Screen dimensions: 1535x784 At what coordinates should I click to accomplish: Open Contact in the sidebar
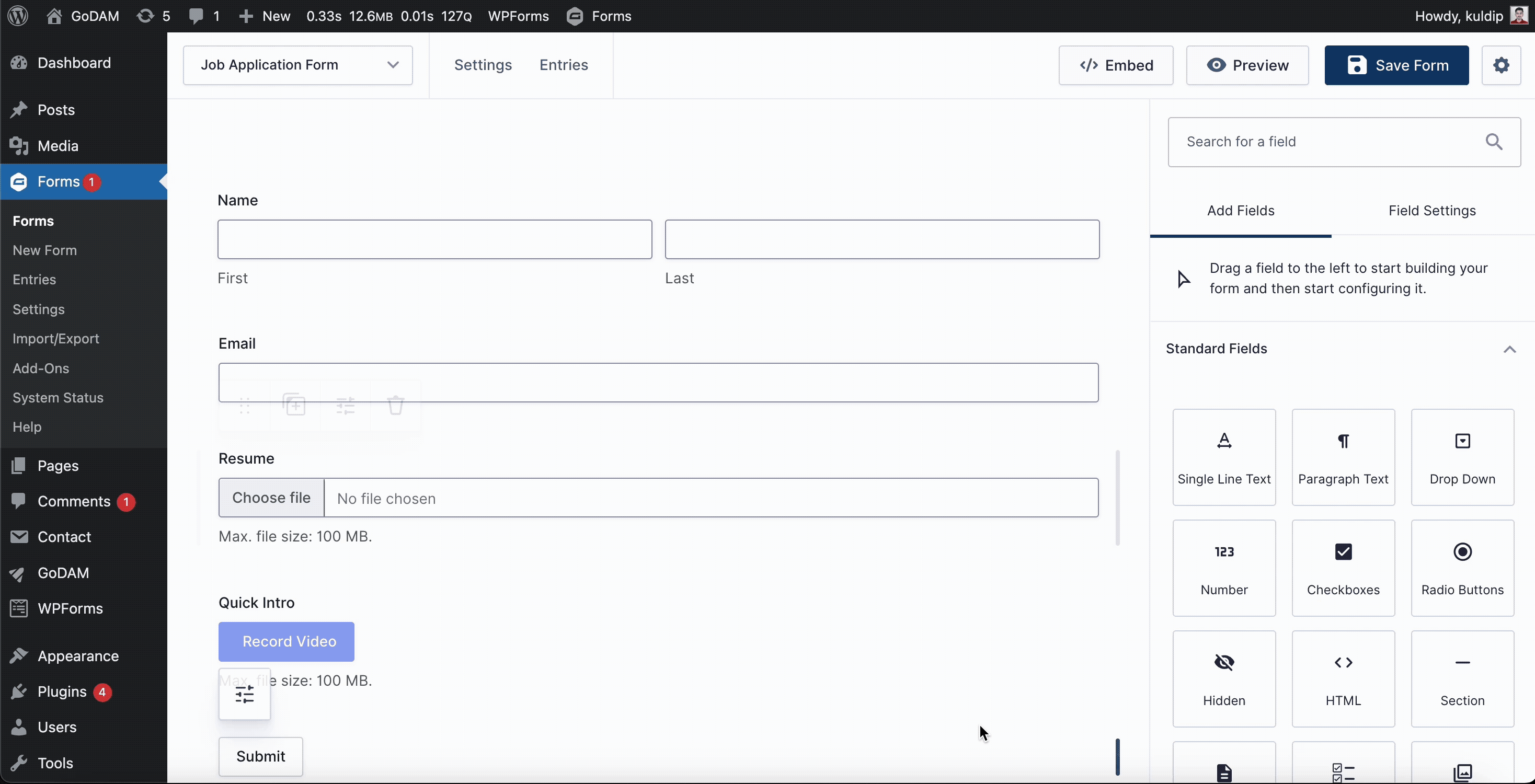[64, 537]
